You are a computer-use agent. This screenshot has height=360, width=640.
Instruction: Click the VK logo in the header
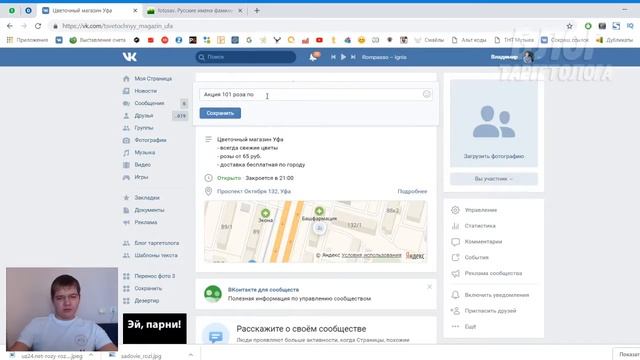(x=129, y=57)
